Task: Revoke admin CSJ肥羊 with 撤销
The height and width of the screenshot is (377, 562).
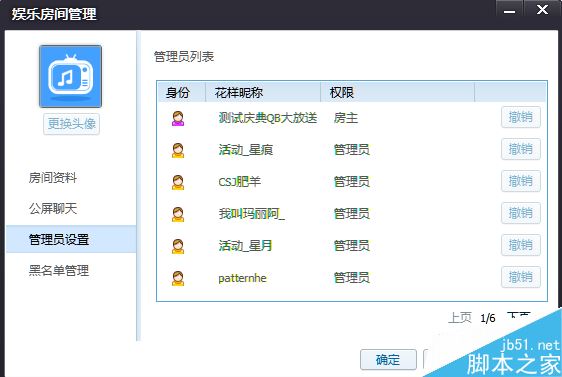Action: (x=521, y=181)
